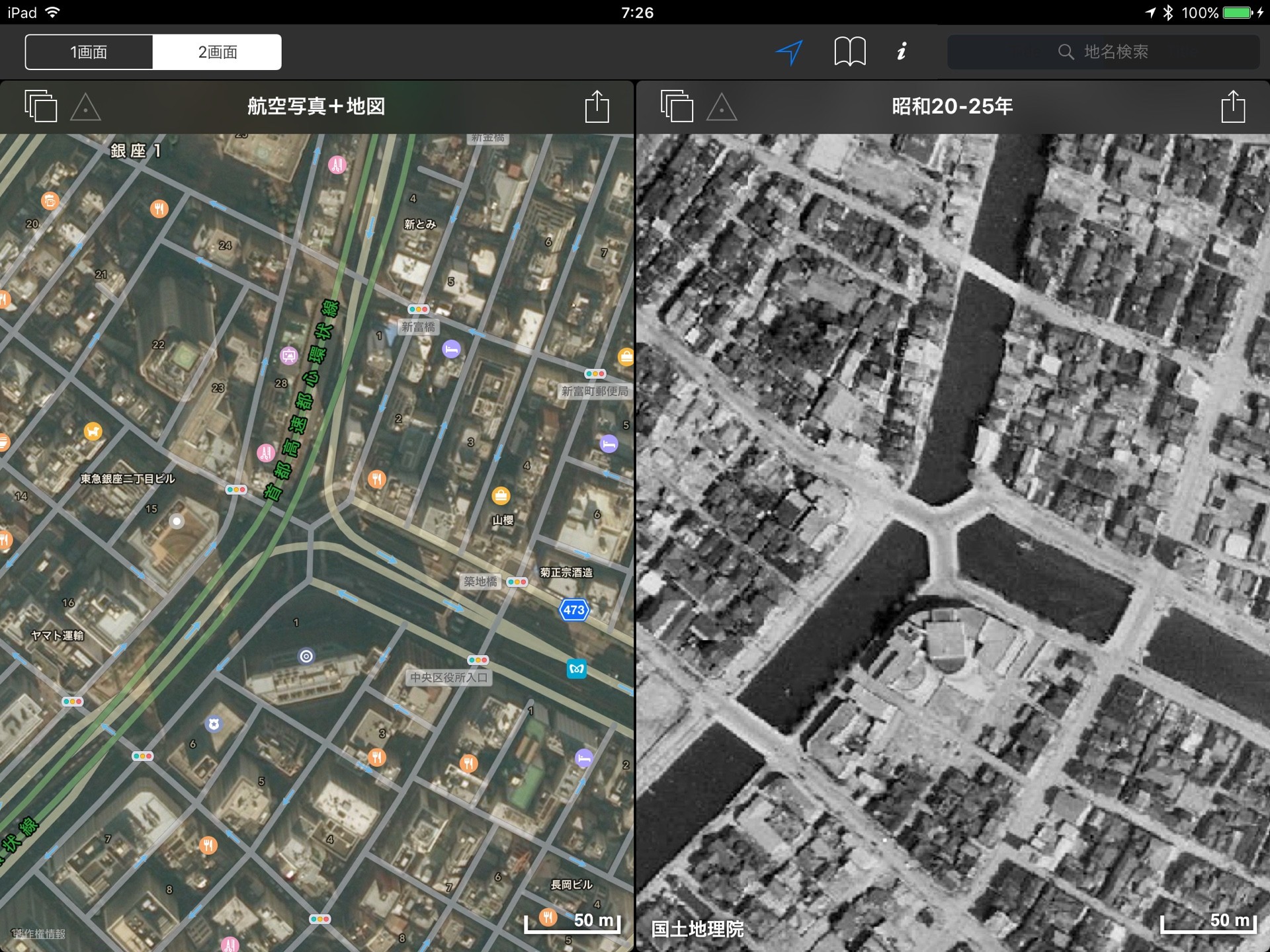Tap share icon in 航空写真+地図 pane
The width and height of the screenshot is (1270, 952).
597,106
